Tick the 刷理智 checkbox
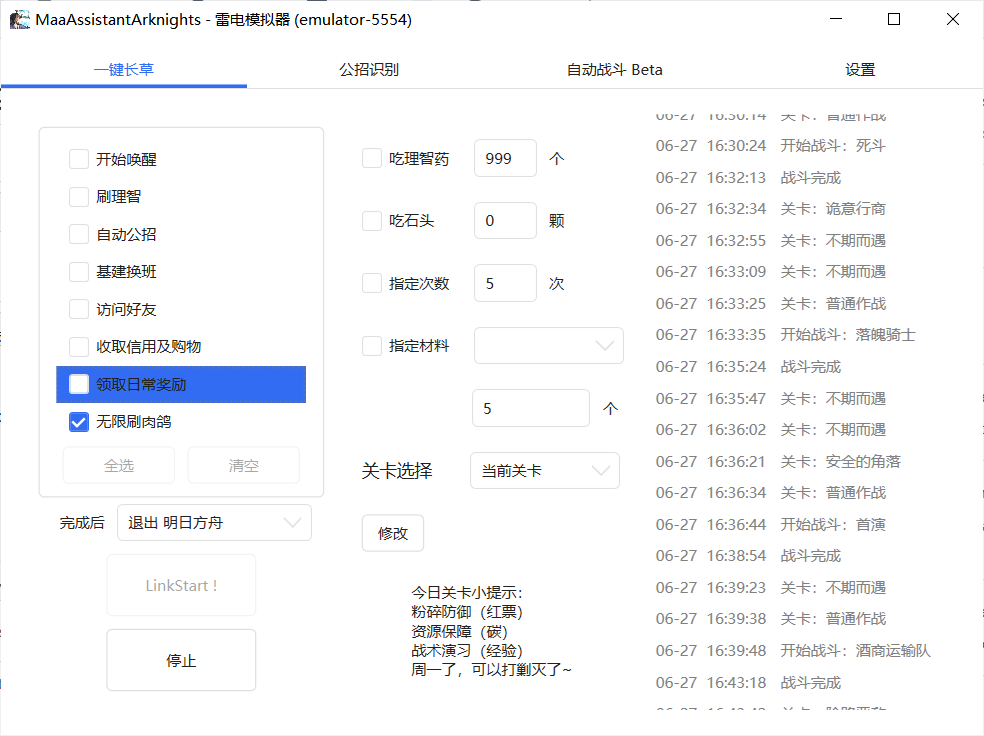This screenshot has height=736, width=984. (x=78, y=197)
